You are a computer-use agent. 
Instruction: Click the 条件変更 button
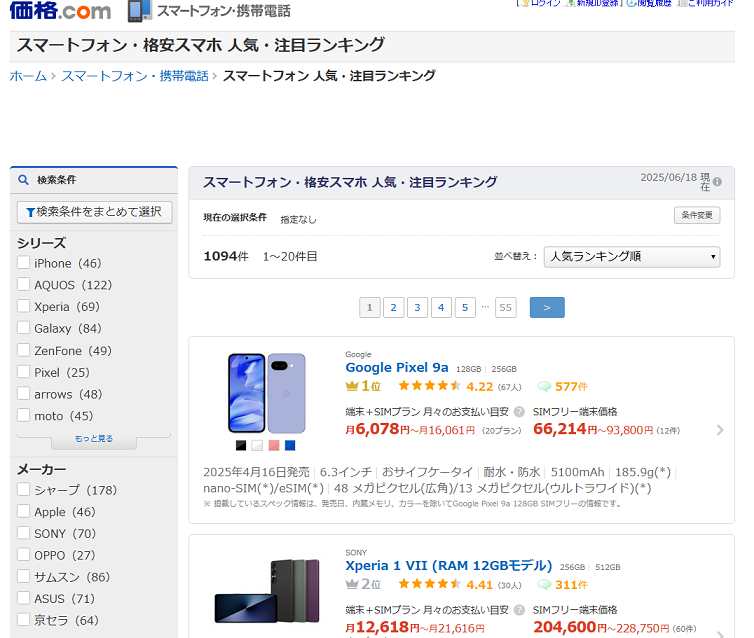pos(697,215)
